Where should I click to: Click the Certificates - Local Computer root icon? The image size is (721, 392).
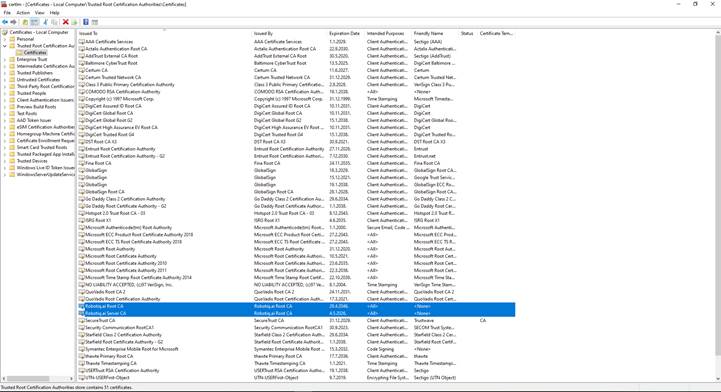pyautogui.click(x=5, y=32)
